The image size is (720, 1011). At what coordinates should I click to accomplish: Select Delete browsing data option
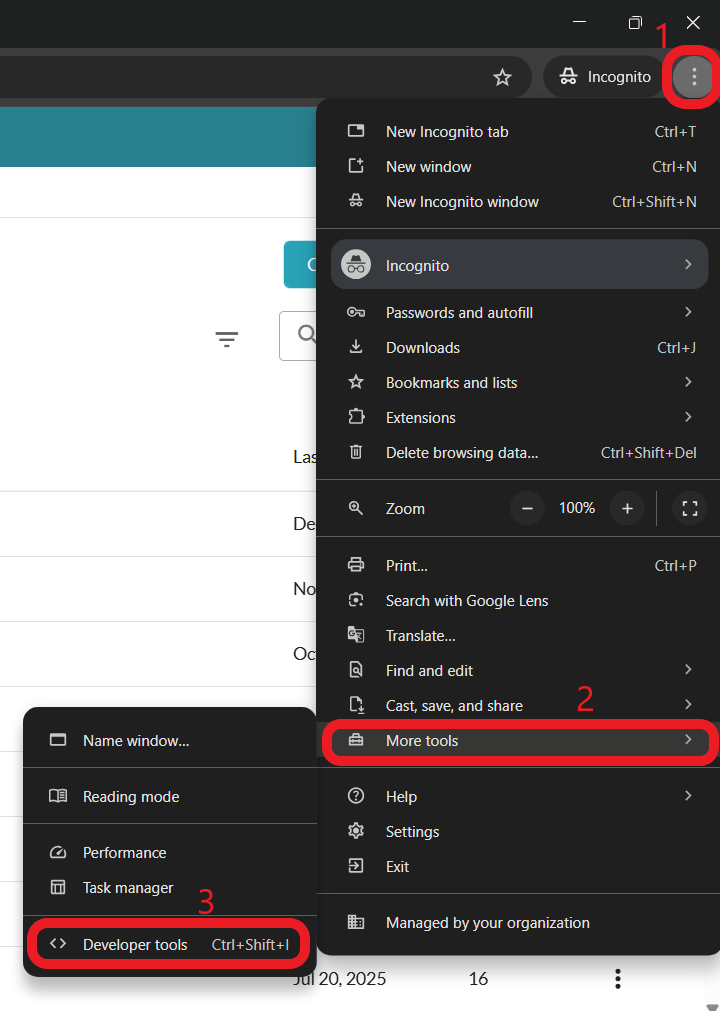coord(519,452)
